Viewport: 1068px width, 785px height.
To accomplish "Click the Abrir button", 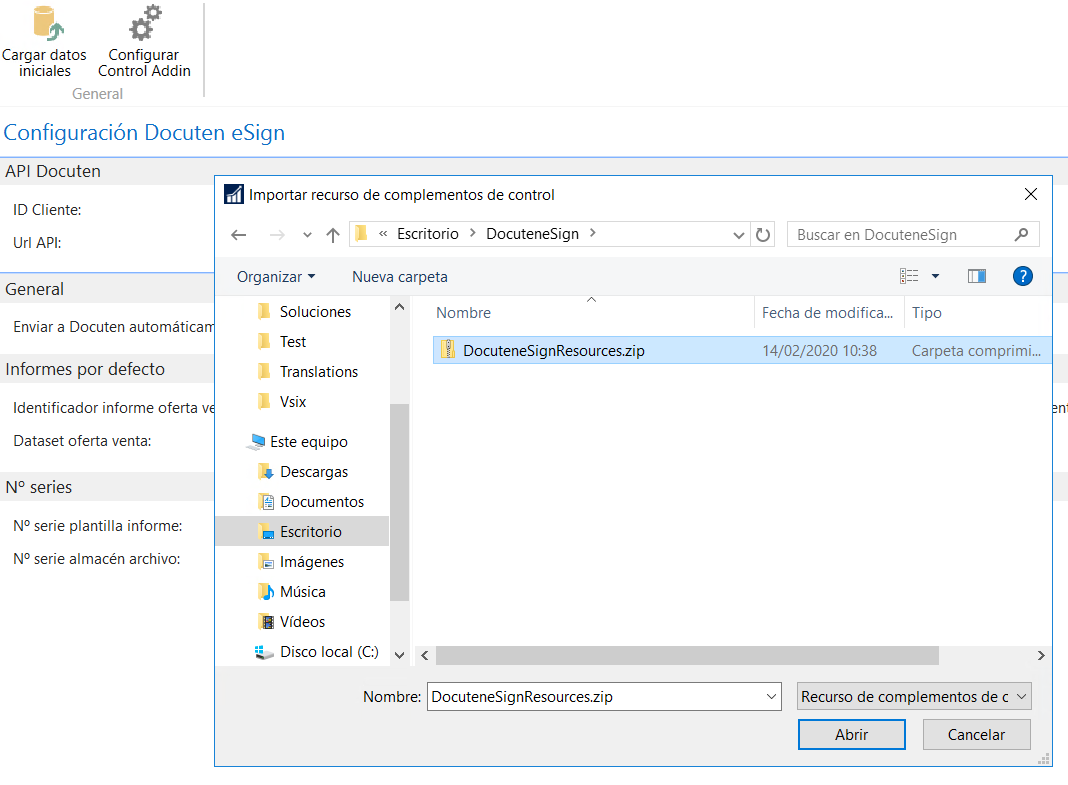I will [851, 735].
